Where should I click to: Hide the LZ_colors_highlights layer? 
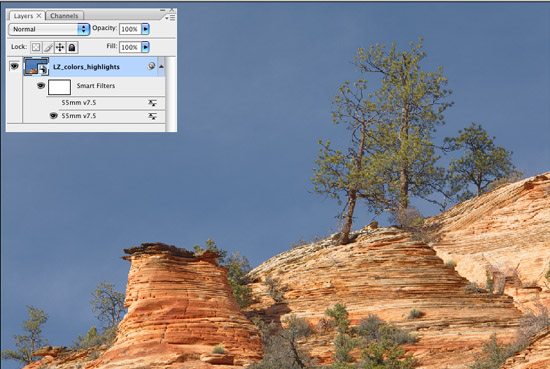pyautogui.click(x=14, y=66)
